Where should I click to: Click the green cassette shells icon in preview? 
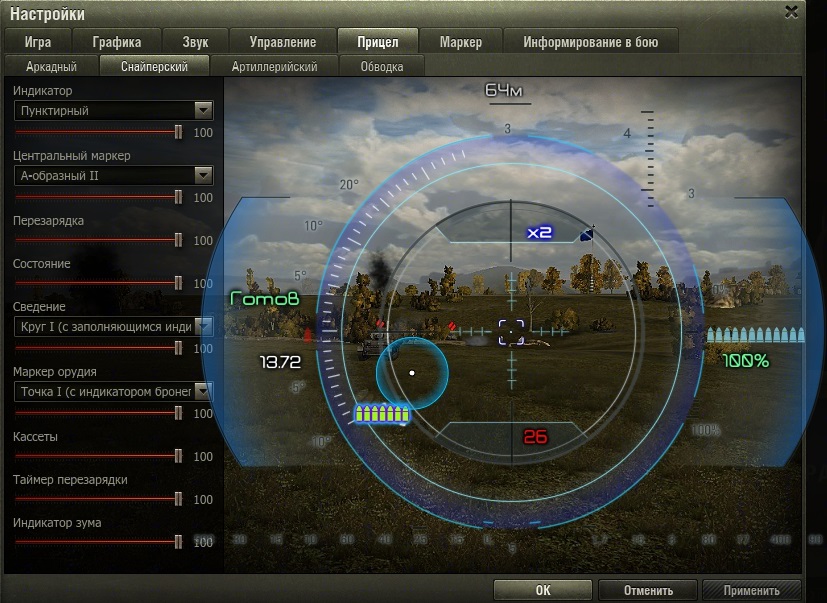pyautogui.click(x=382, y=414)
